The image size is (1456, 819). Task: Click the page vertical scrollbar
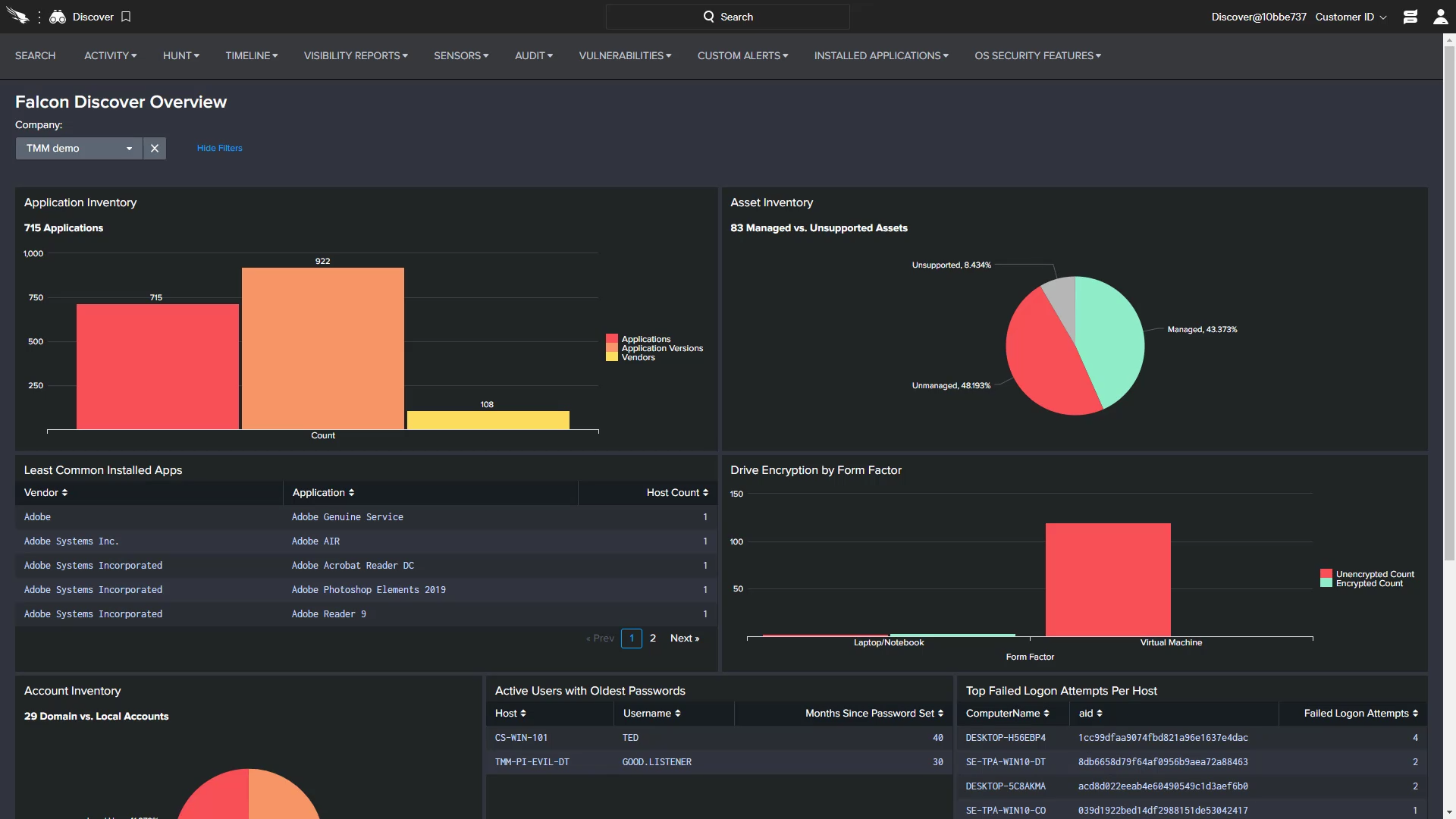point(1449,303)
